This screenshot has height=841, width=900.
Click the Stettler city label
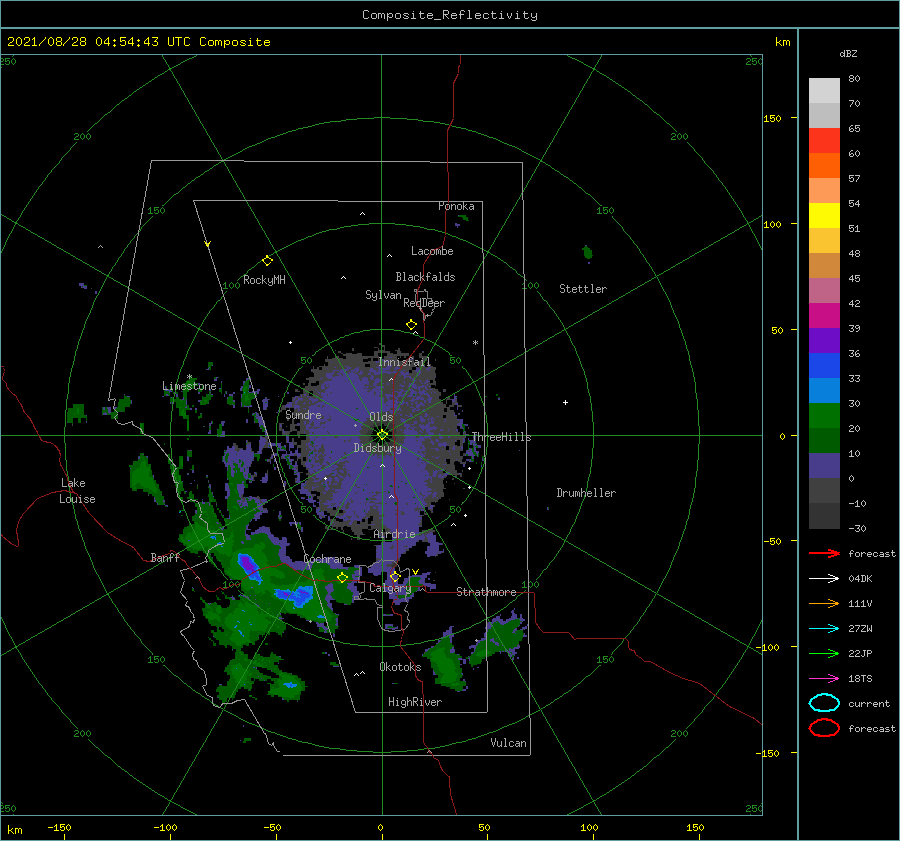(x=583, y=289)
